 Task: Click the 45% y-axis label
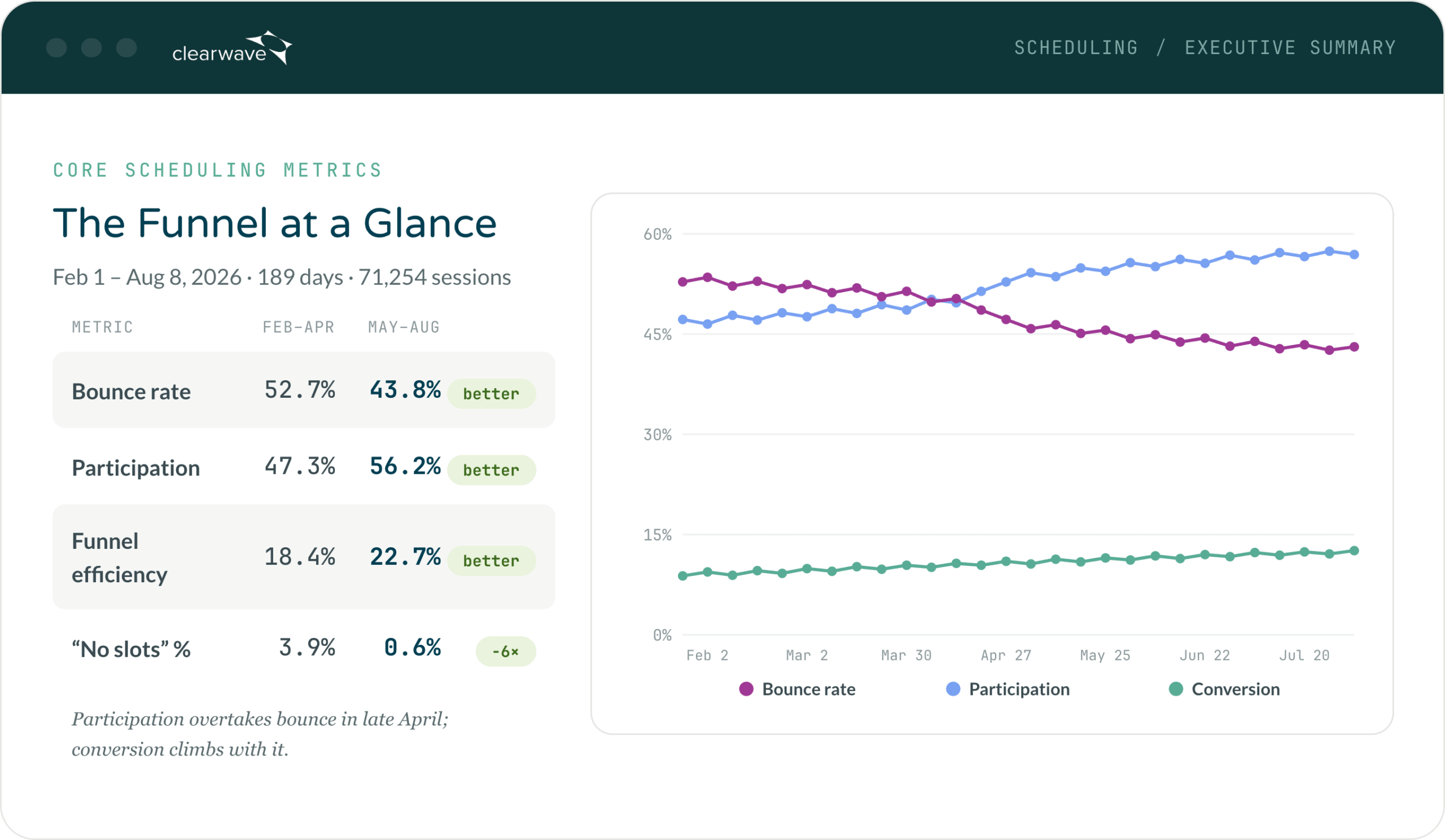coord(657,334)
